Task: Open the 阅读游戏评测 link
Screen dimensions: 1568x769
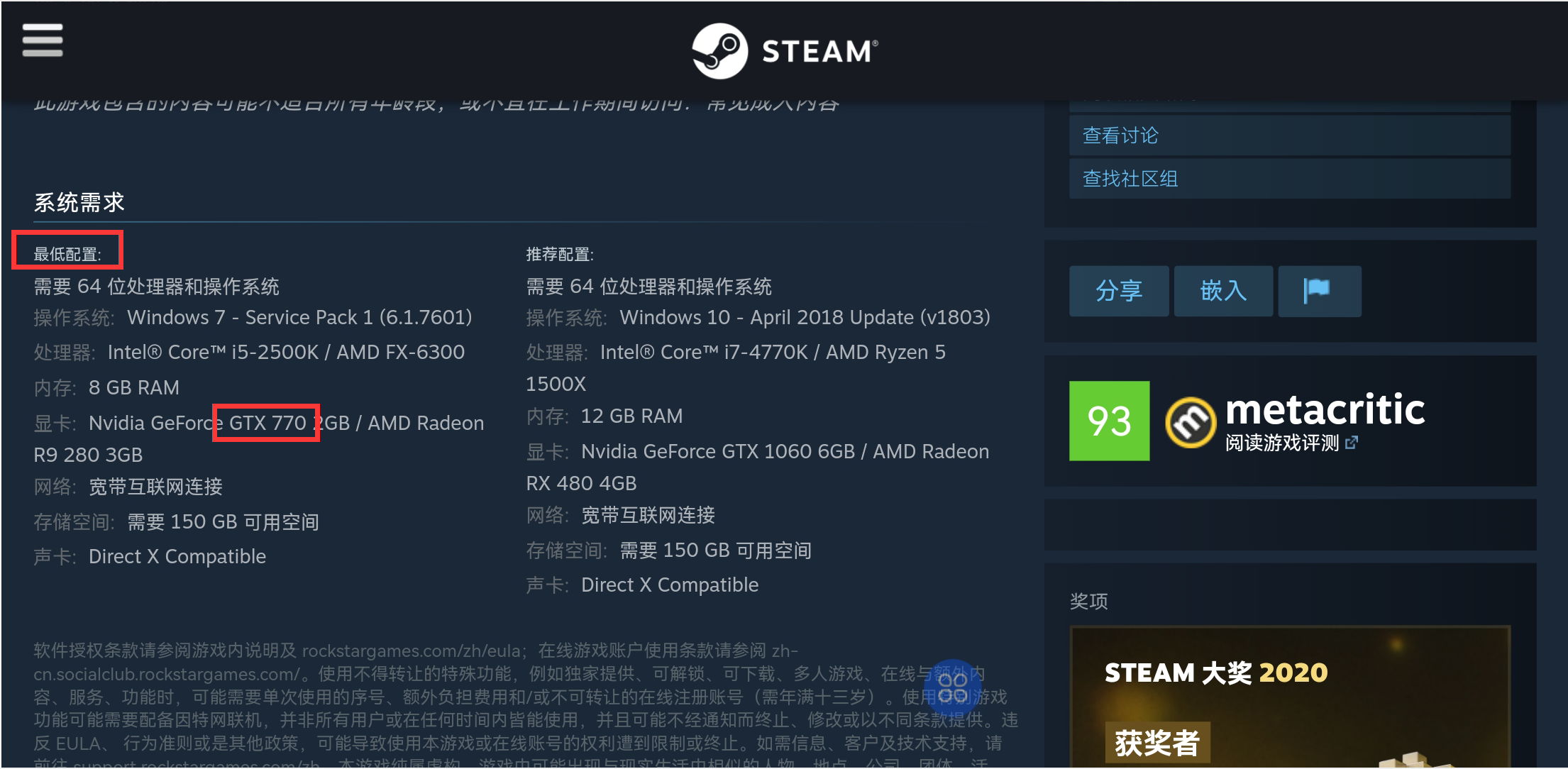Action: pos(1281,443)
